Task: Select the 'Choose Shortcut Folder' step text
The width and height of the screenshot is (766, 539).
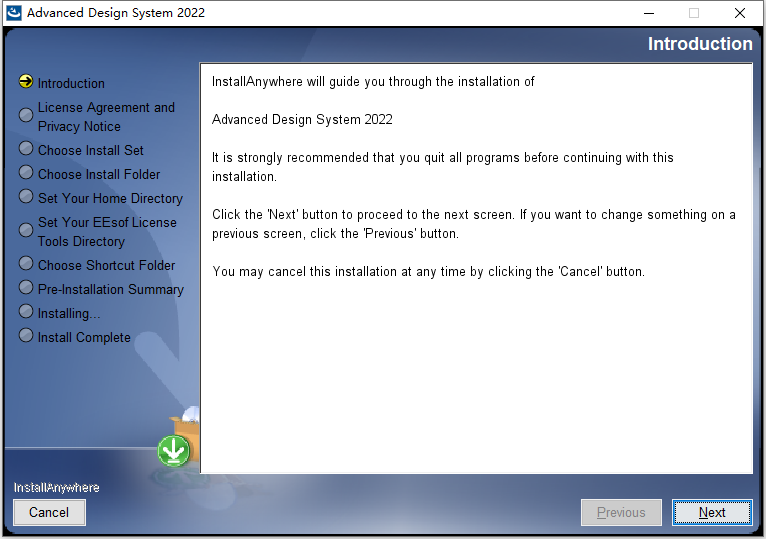Action: [x=106, y=265]
